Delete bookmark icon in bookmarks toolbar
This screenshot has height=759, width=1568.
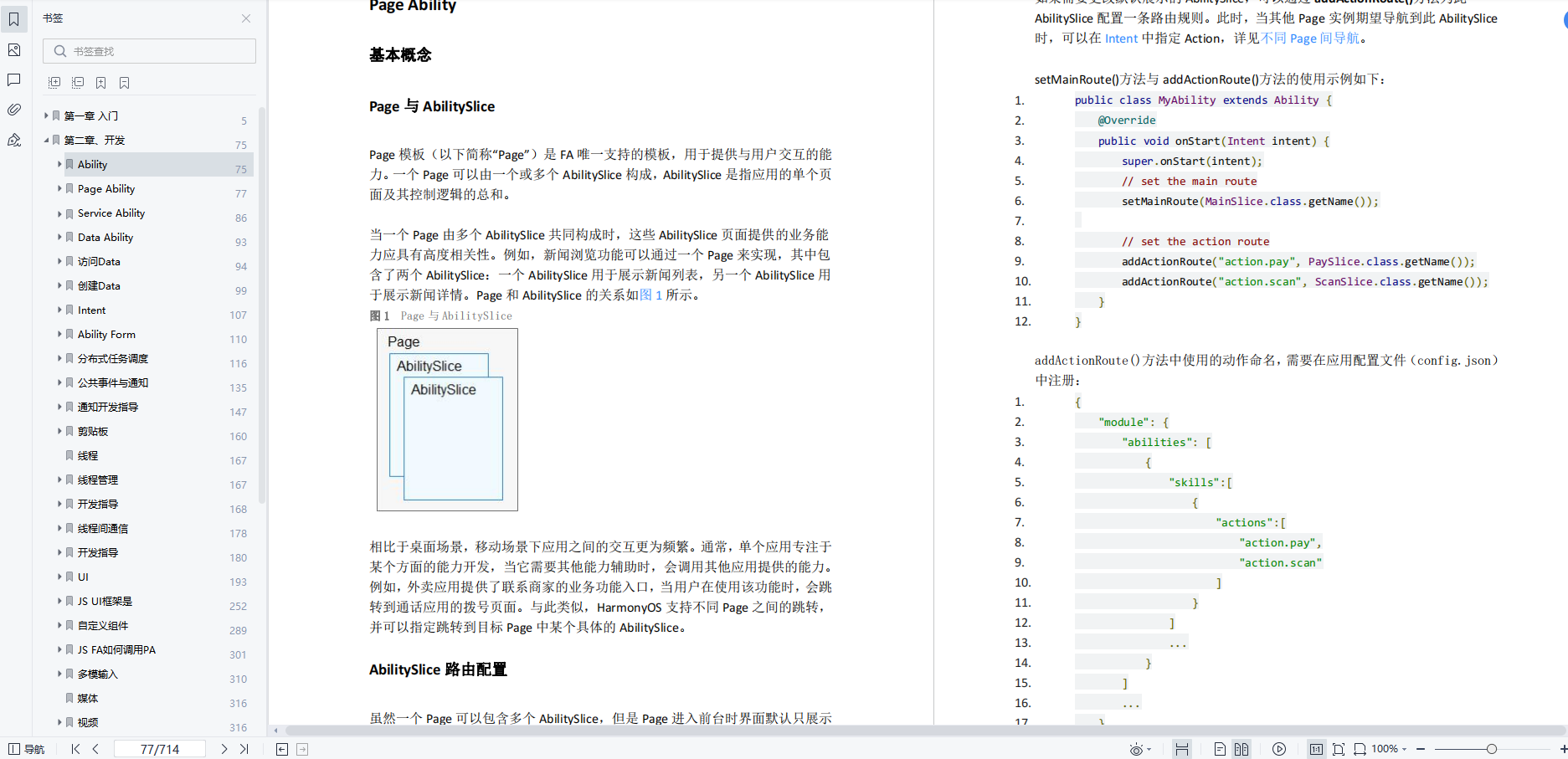(x=124, y=83)
